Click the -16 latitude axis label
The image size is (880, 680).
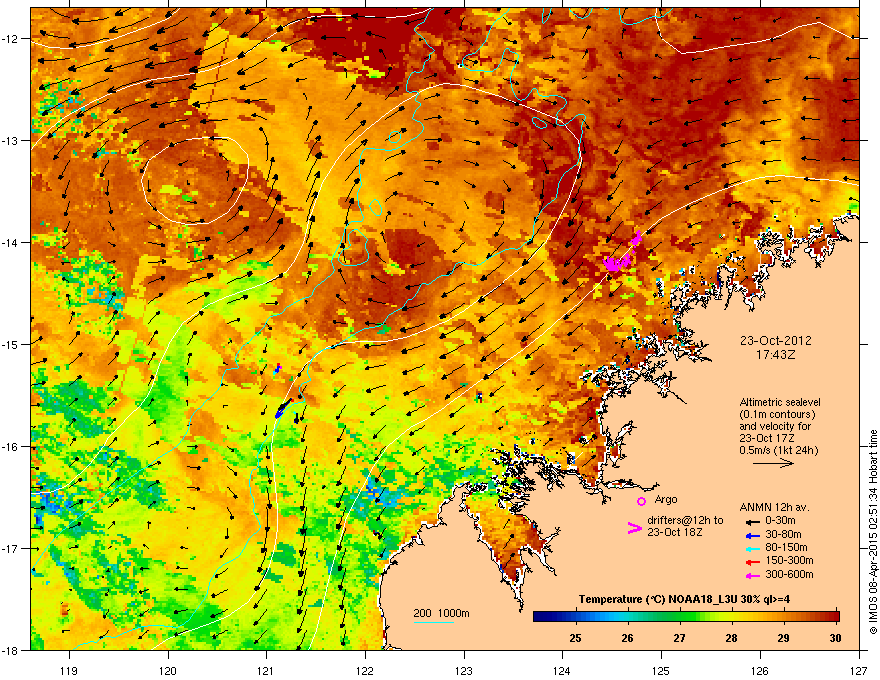[x=11, y=447]
